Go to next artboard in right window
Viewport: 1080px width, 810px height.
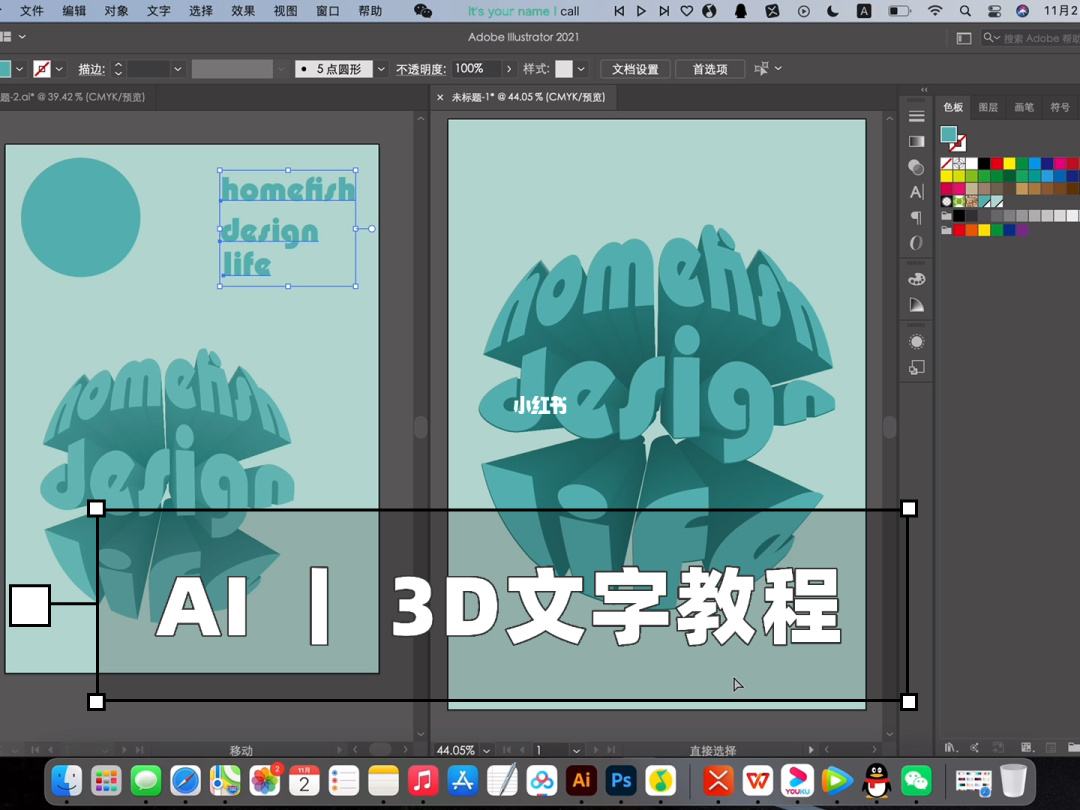click(595, 749)
